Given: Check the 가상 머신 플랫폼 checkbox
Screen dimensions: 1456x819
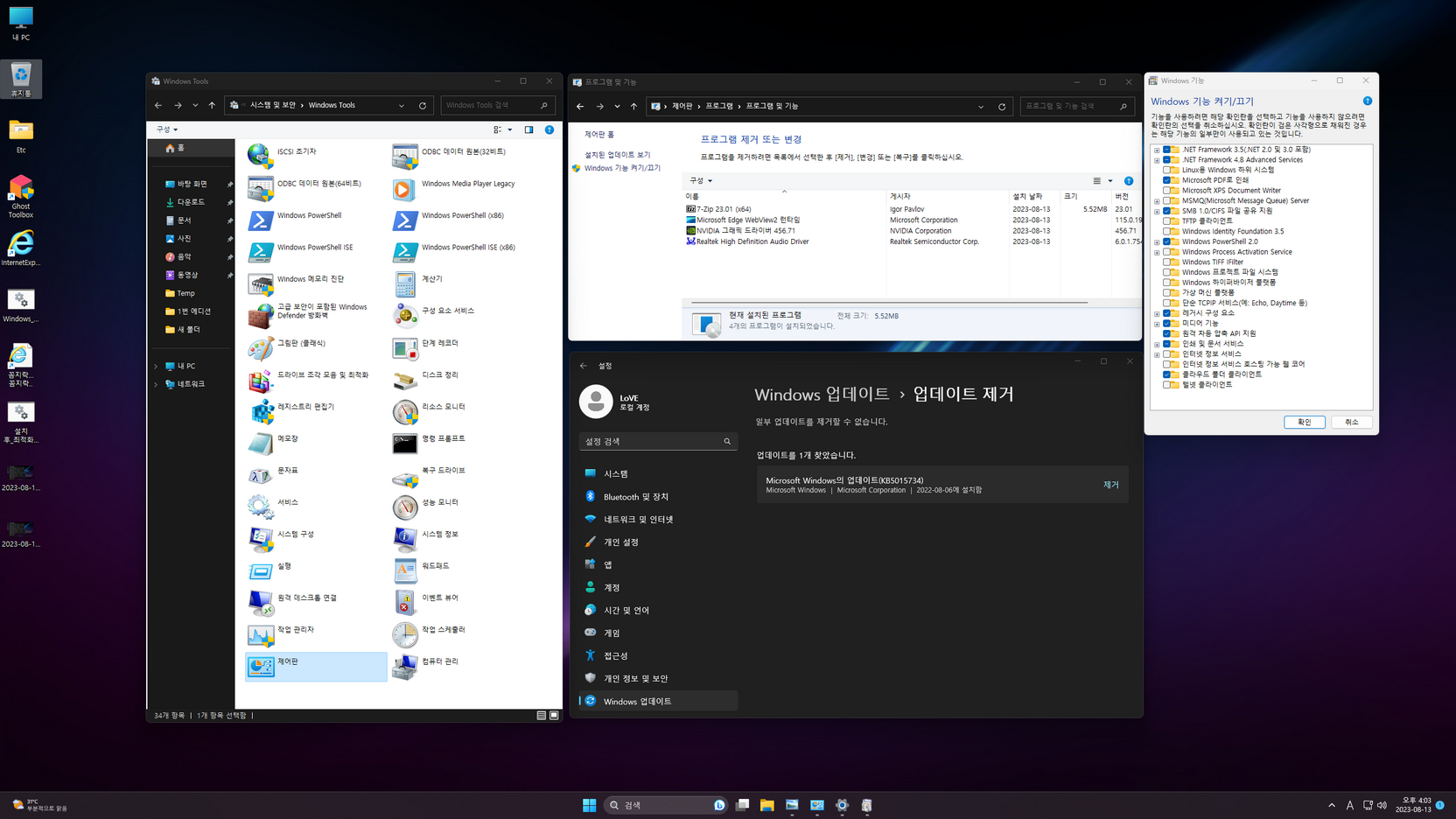Looking at the screenshot, I should pos(1166,292).
